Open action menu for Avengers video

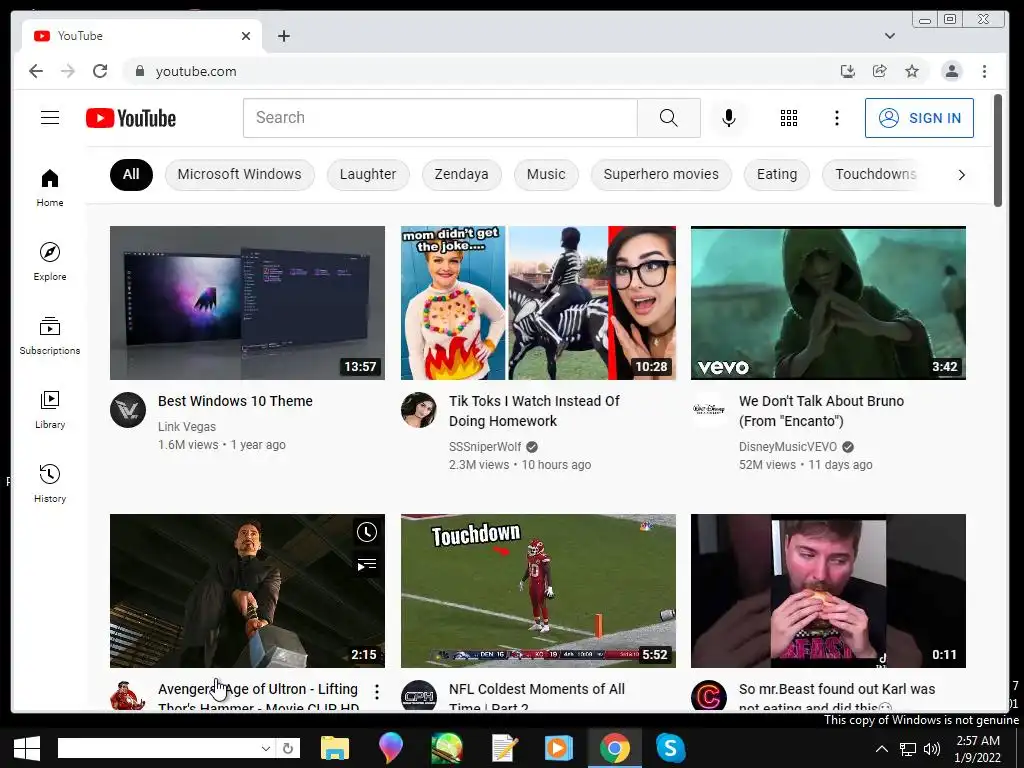click(377, 692)
